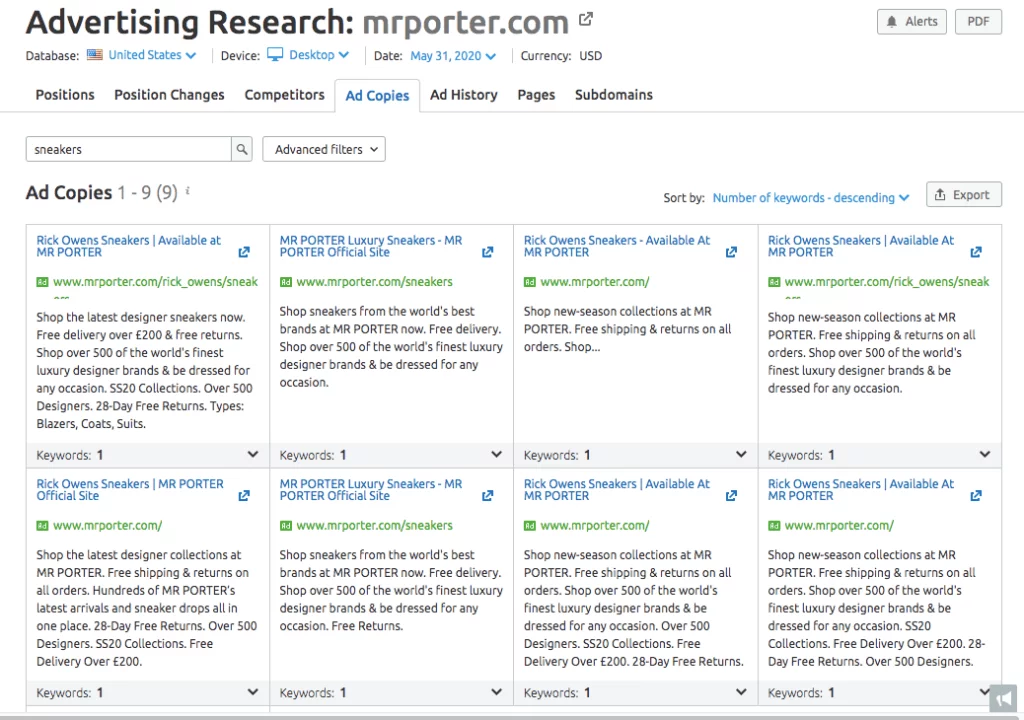
Task: Click the mrporter.com domain in the heading
Action: pos(466,22)
